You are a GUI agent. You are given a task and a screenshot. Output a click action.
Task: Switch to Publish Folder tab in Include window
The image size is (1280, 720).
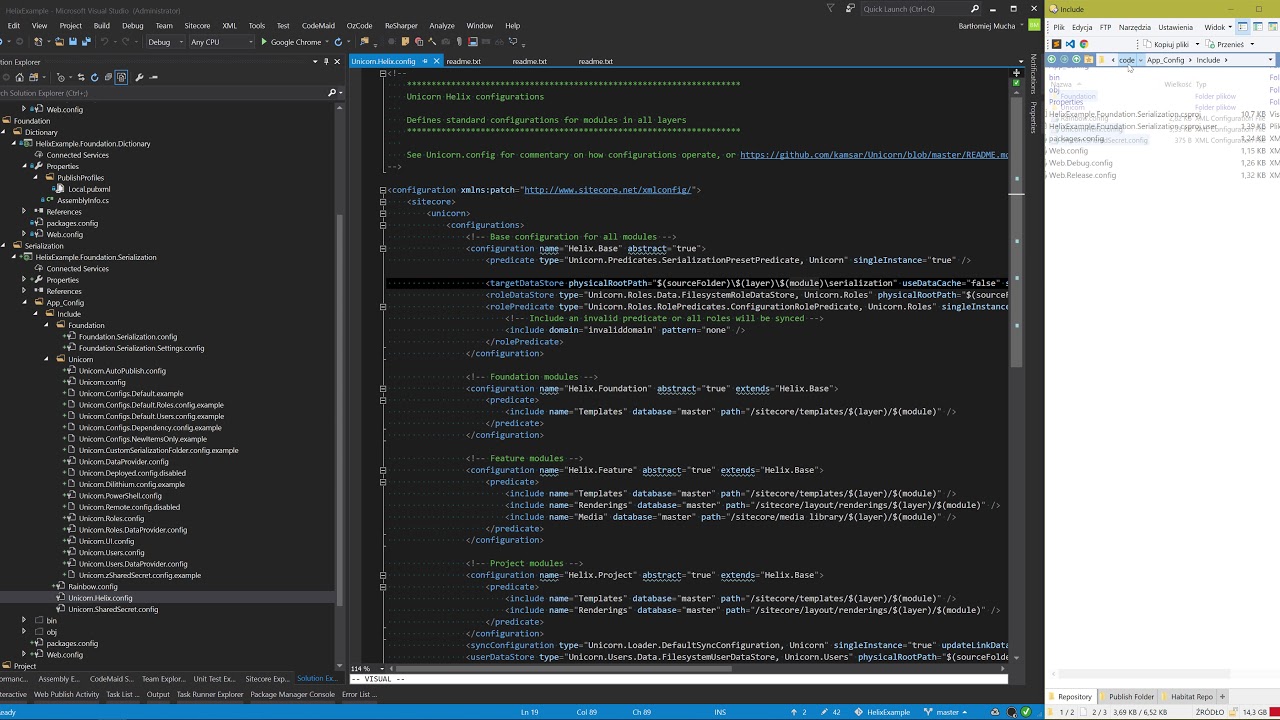1131,696
